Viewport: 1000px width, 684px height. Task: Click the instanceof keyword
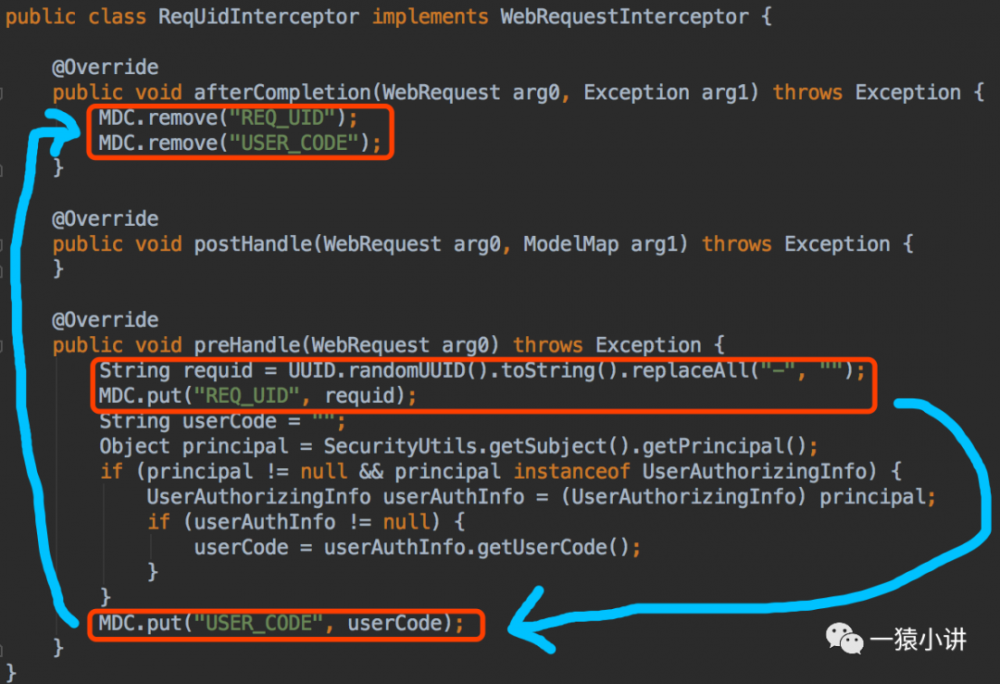point(571,471)
